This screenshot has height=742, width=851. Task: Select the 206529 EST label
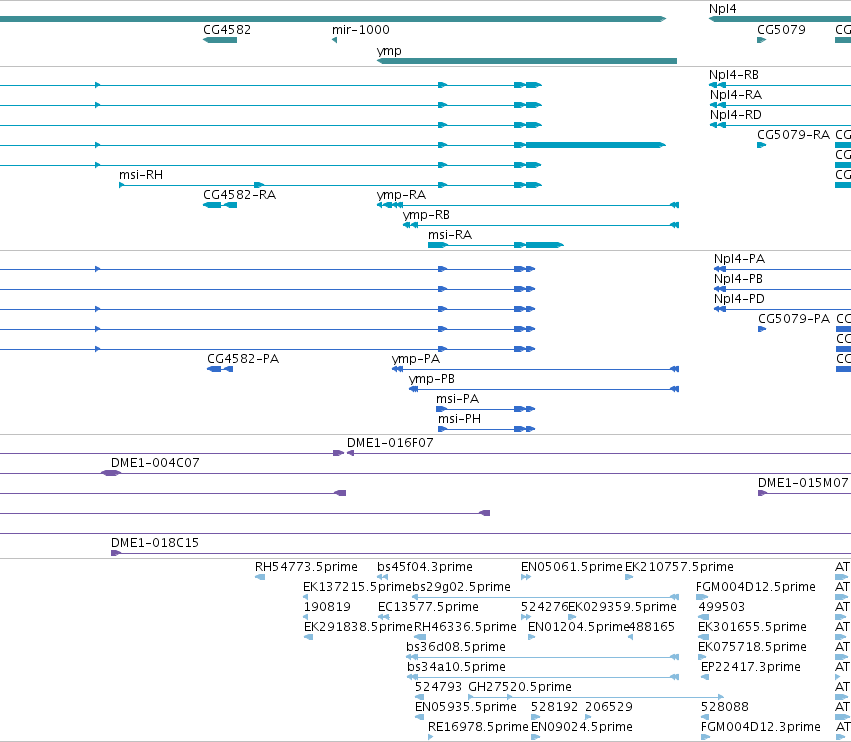(609, 707)
